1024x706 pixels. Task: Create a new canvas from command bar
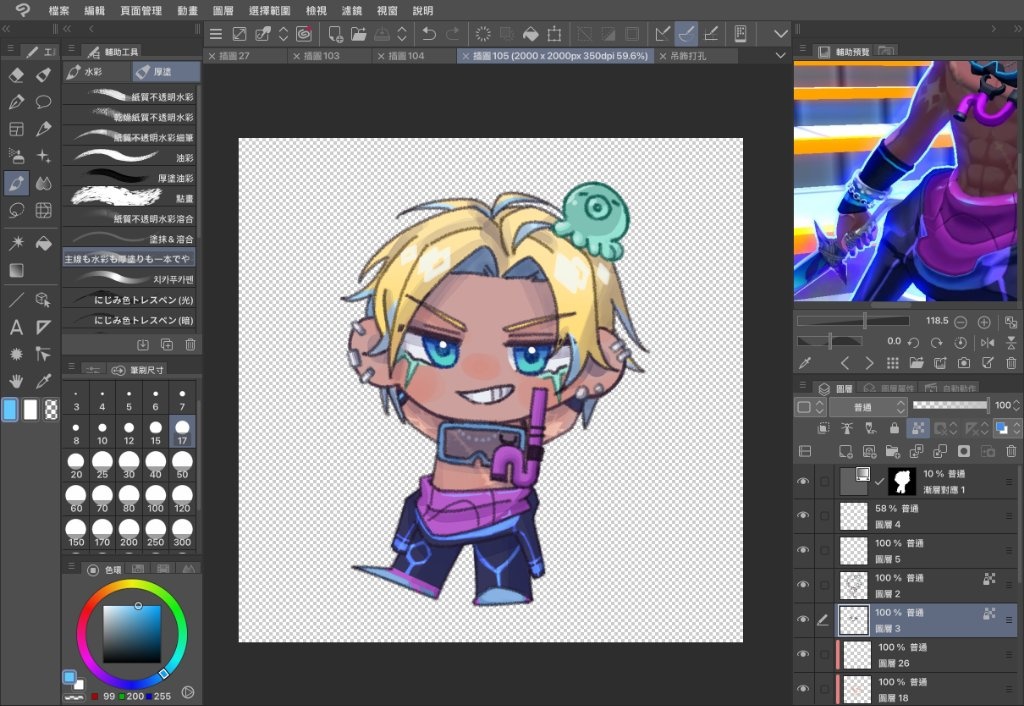(x=335, y=34)
